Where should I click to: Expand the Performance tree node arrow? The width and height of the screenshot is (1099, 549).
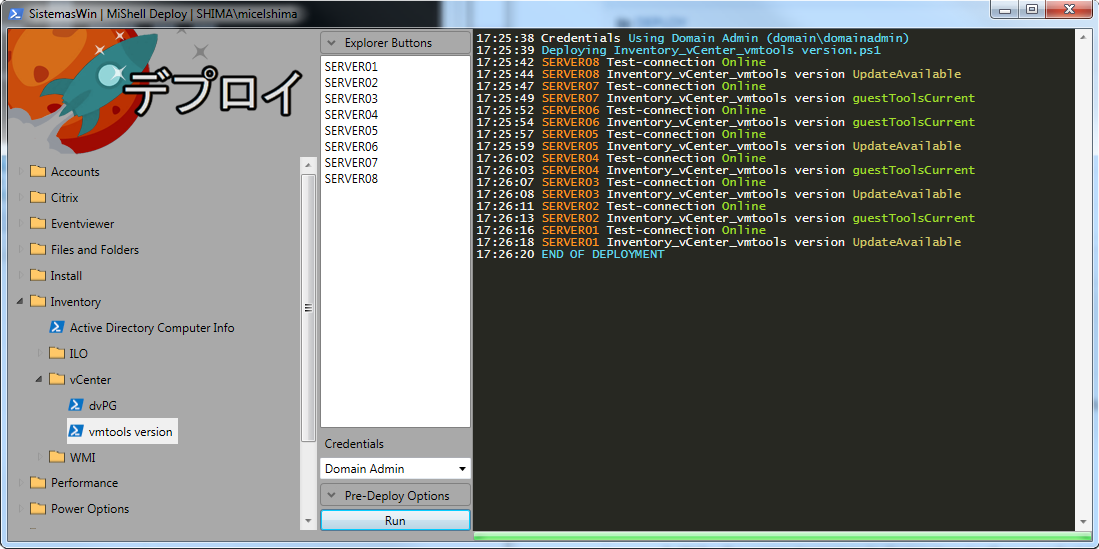pos(20,483)
